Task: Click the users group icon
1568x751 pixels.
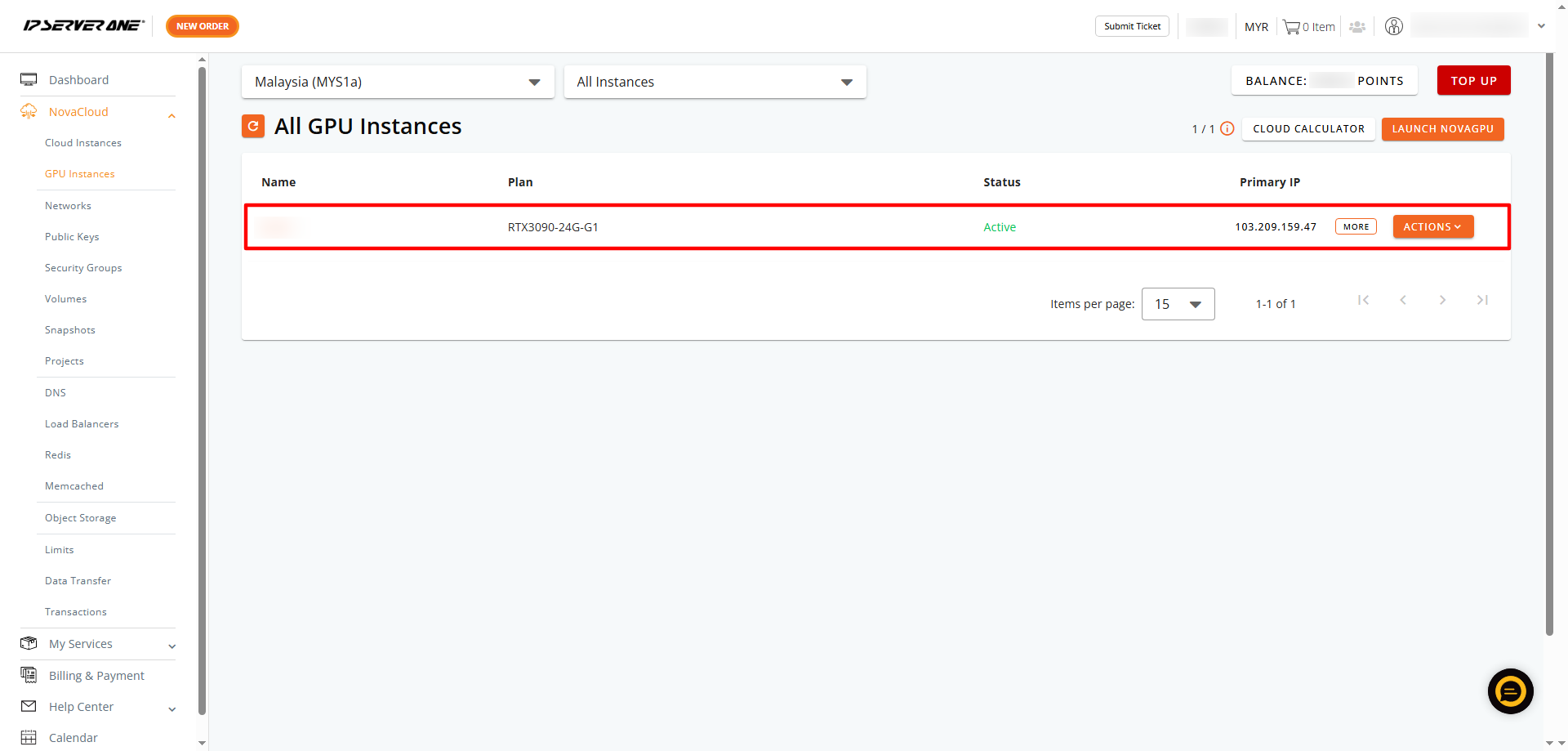Action: click(x=1357, y=27)
